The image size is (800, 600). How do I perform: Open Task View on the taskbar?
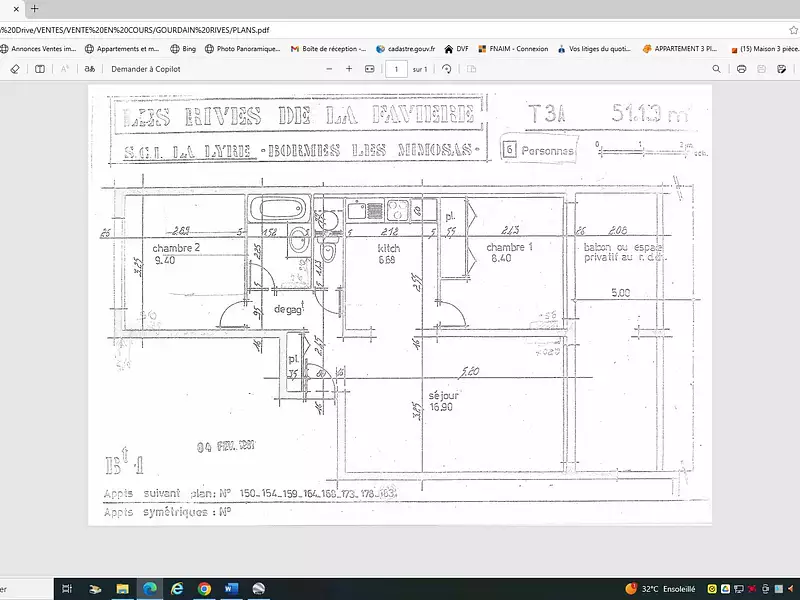(67, 589)
